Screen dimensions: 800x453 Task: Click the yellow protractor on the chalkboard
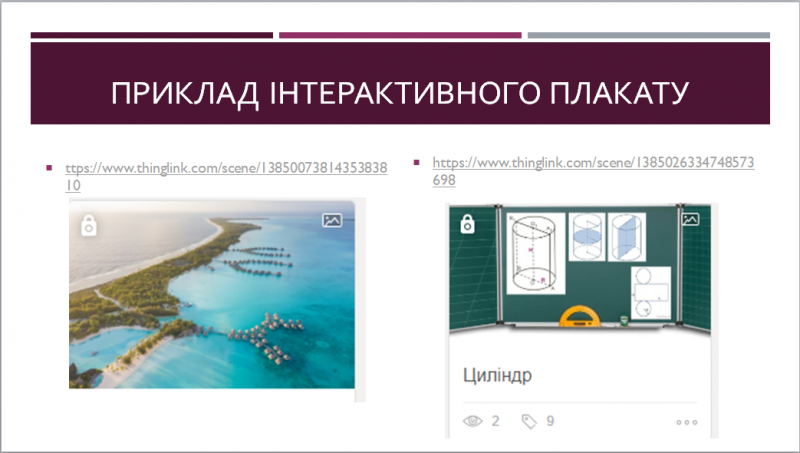click(x=580, y=316)
